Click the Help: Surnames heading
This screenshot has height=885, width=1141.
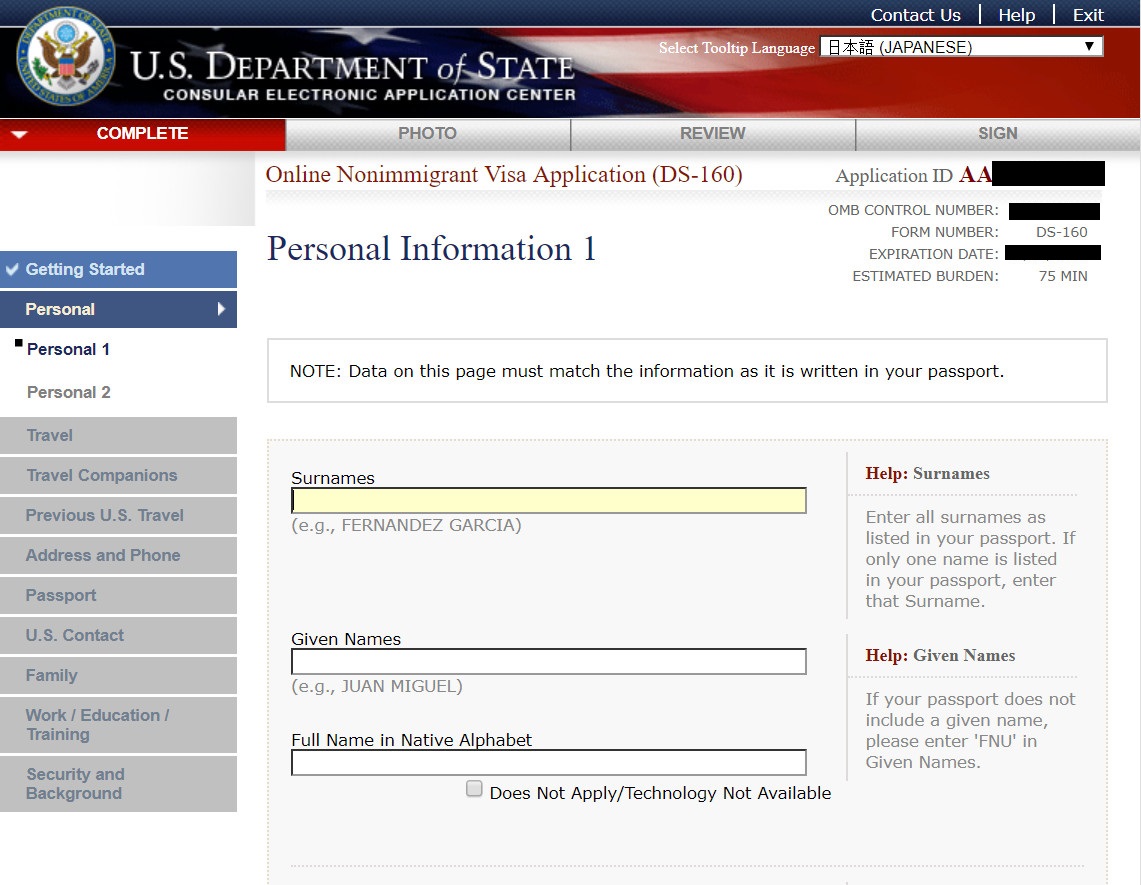927,474
